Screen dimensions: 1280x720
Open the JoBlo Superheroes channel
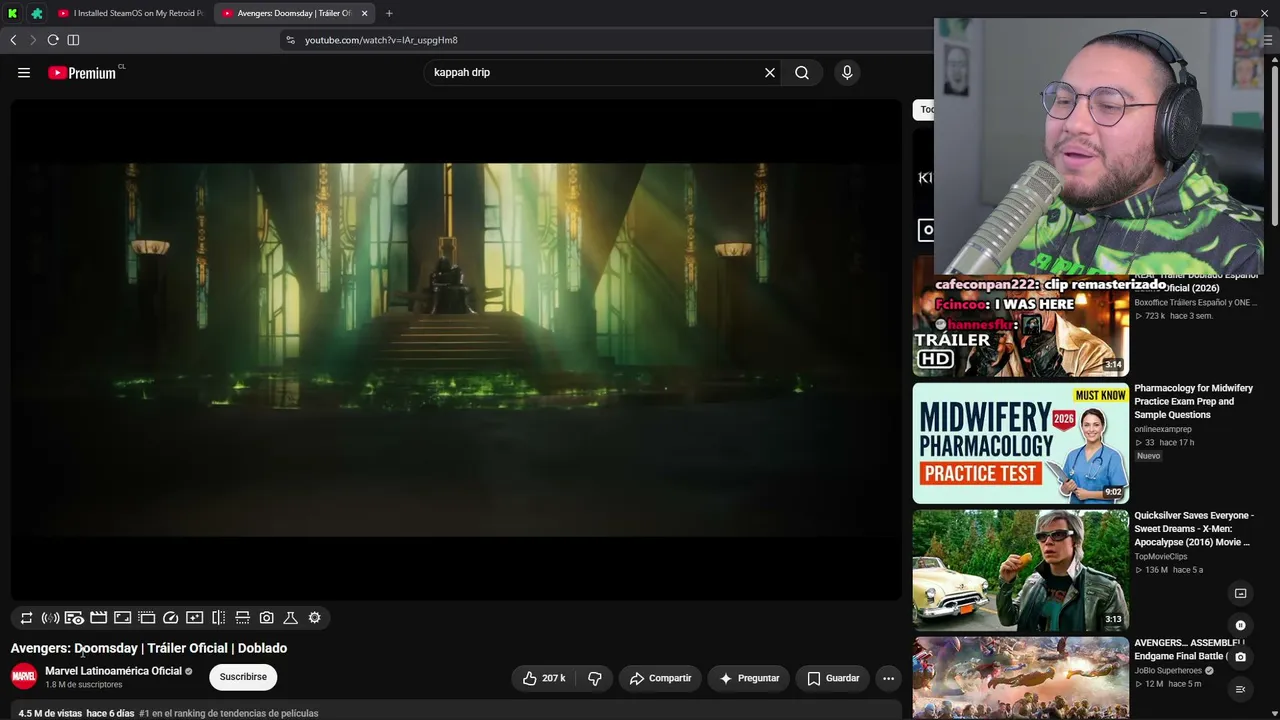(x=1168, y=671)
